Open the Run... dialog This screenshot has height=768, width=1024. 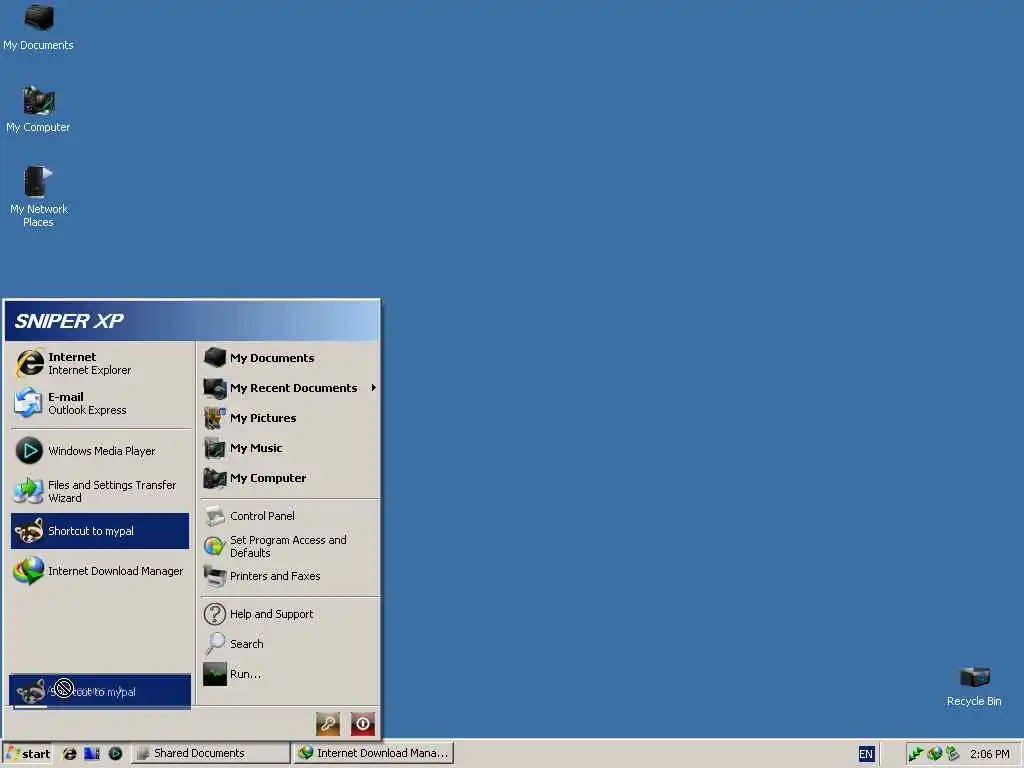click(x=290, y=674)
